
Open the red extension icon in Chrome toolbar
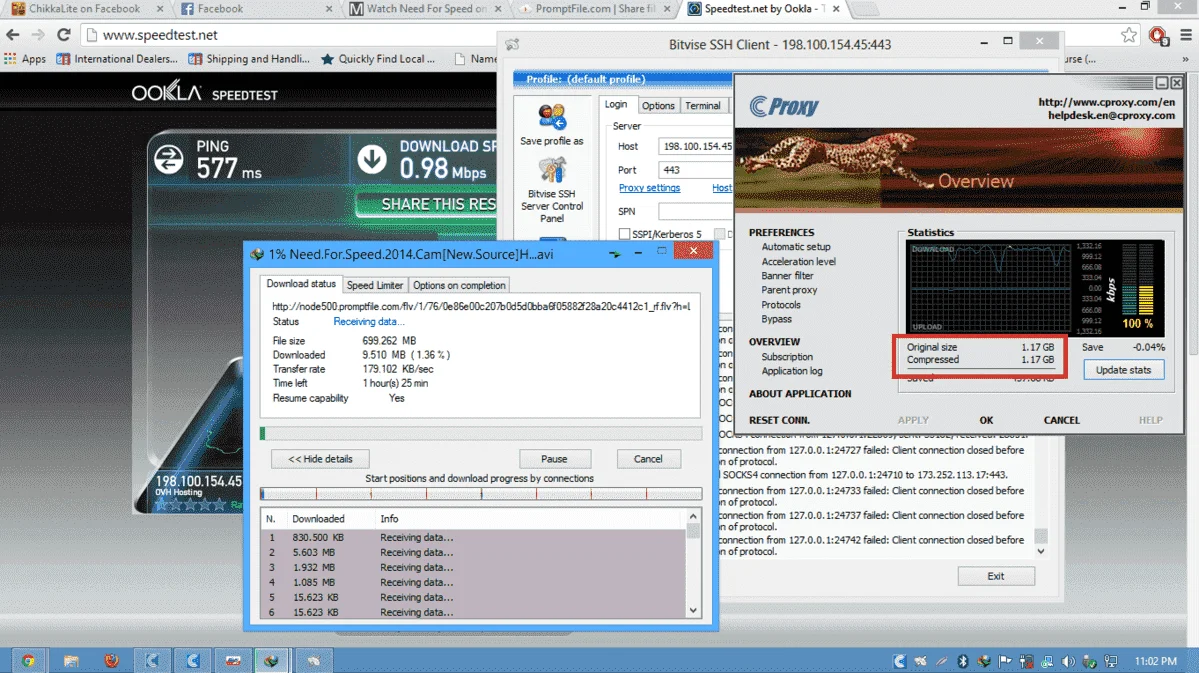1158,34
